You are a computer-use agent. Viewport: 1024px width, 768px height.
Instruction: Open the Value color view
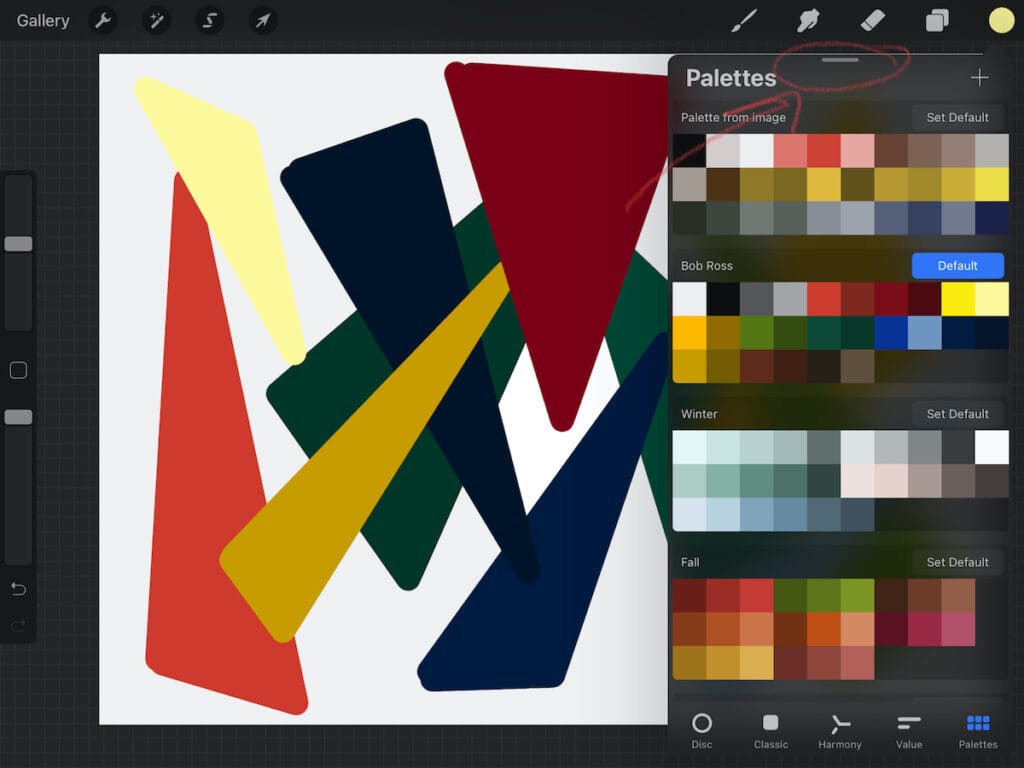click(908, 730)
